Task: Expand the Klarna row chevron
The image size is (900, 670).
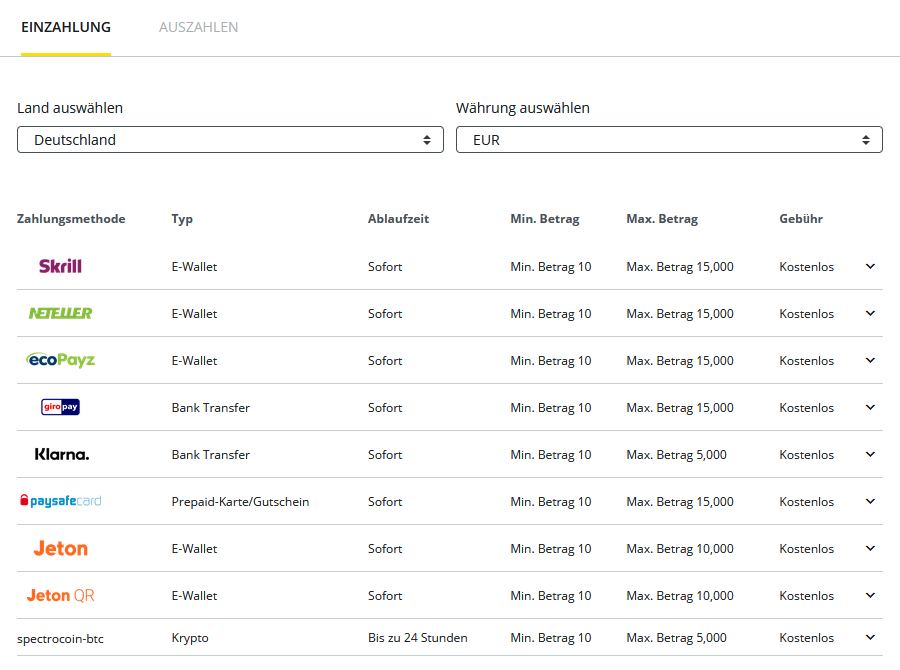Action: click(x=870, y=455)
